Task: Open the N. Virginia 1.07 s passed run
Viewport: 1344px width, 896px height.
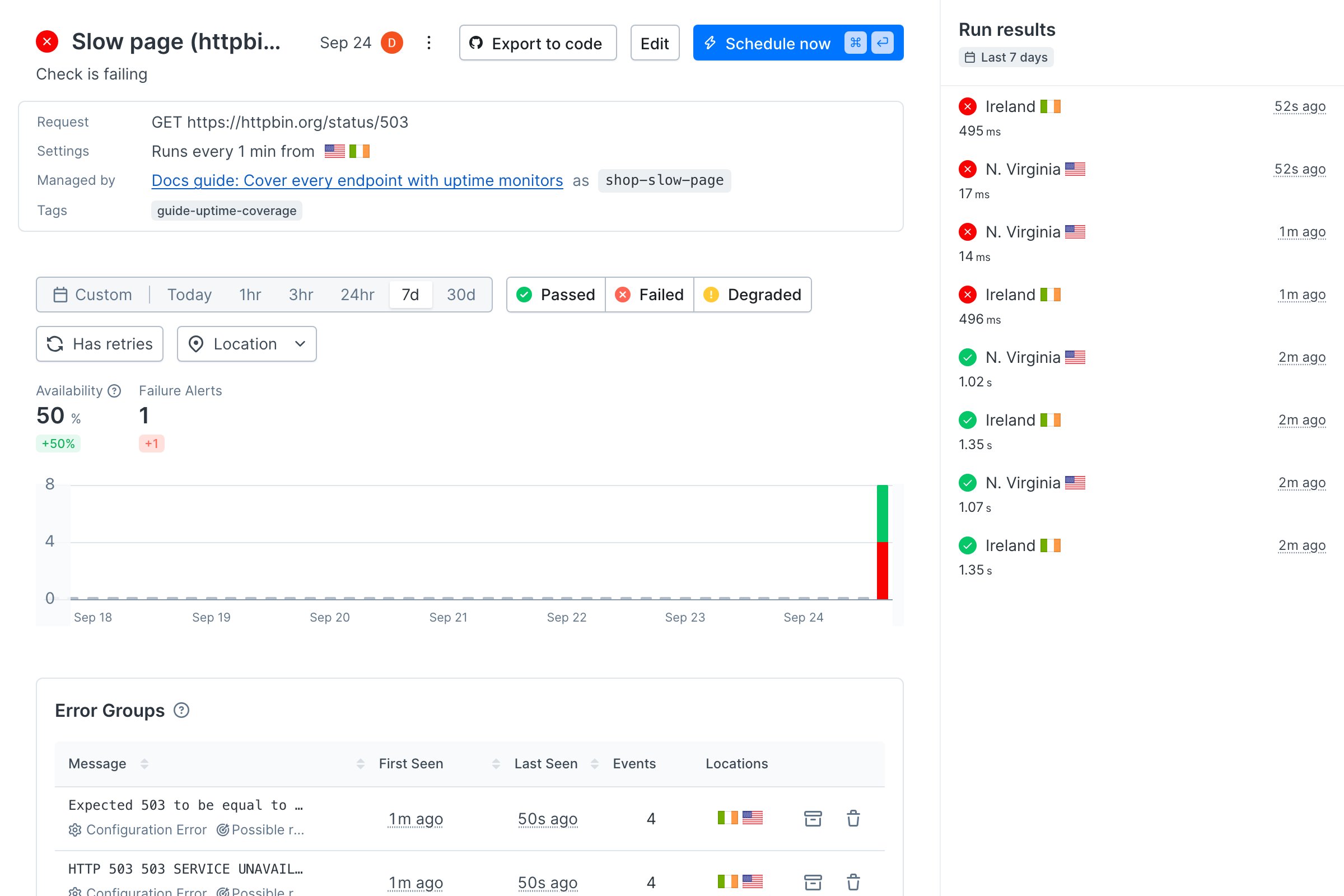Action: pos(1142,494)
